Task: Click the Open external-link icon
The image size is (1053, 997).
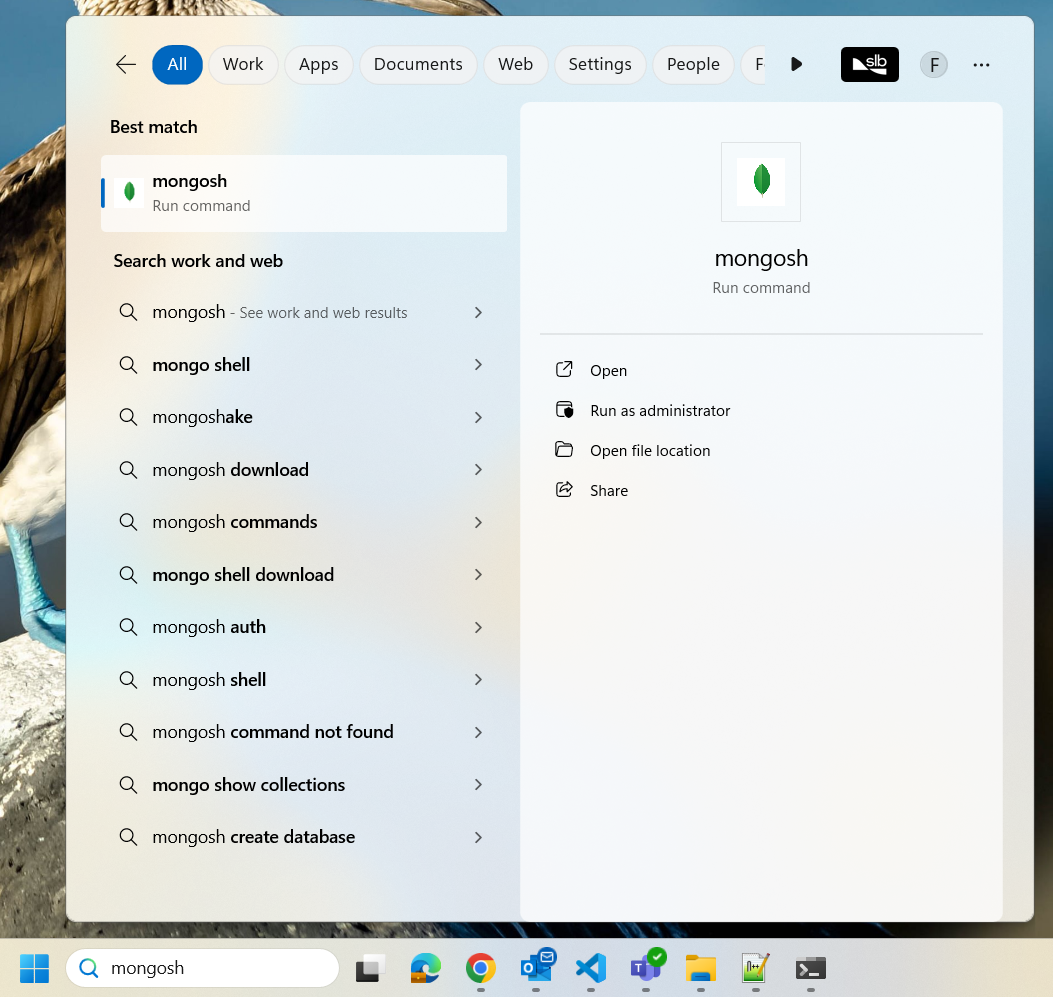Action: click(564, 369)
